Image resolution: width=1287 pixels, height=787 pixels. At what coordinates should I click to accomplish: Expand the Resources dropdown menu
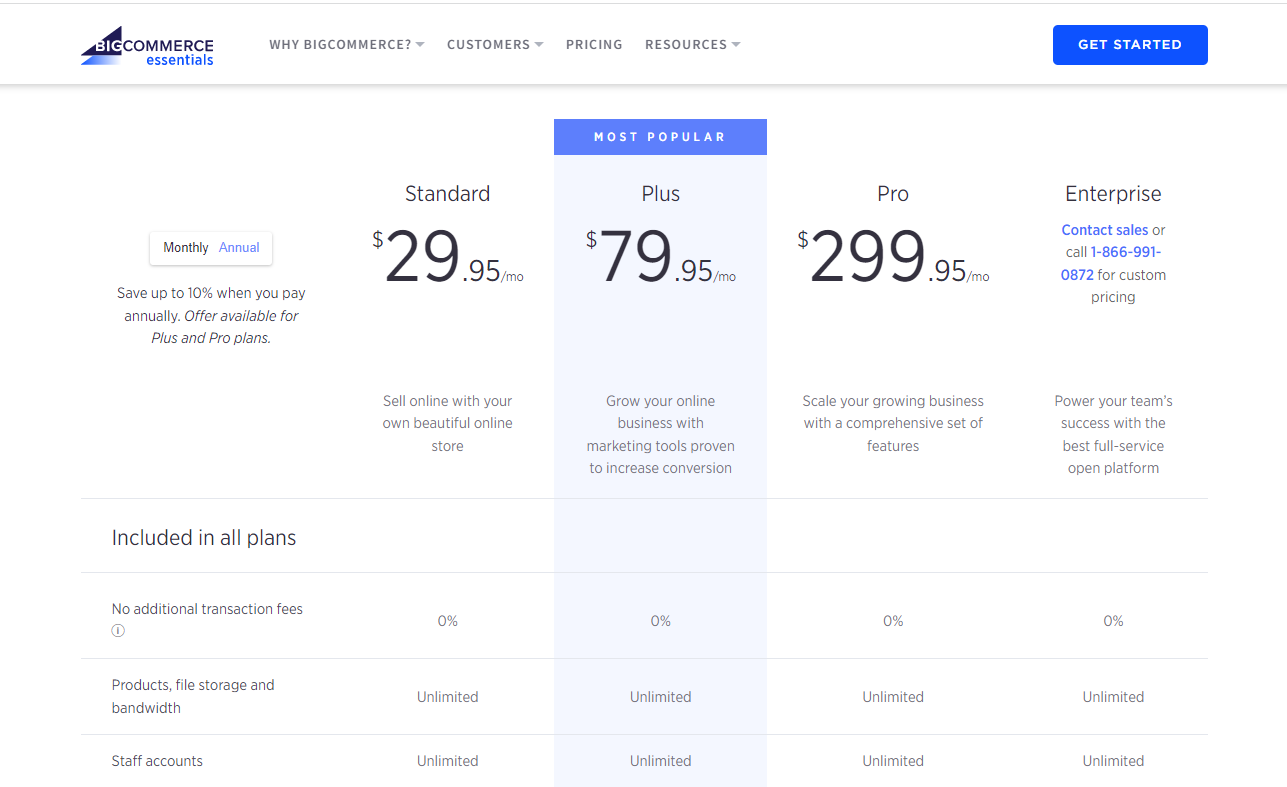[693, 45]
